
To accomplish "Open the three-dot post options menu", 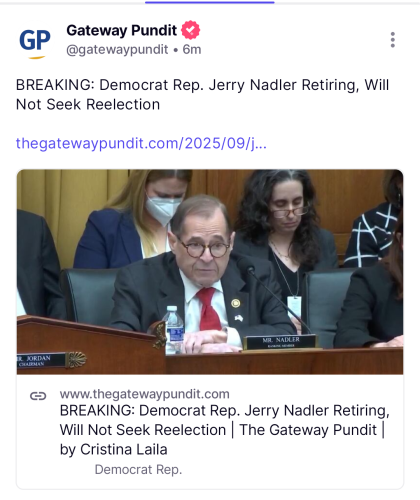I will coord(393,40).
